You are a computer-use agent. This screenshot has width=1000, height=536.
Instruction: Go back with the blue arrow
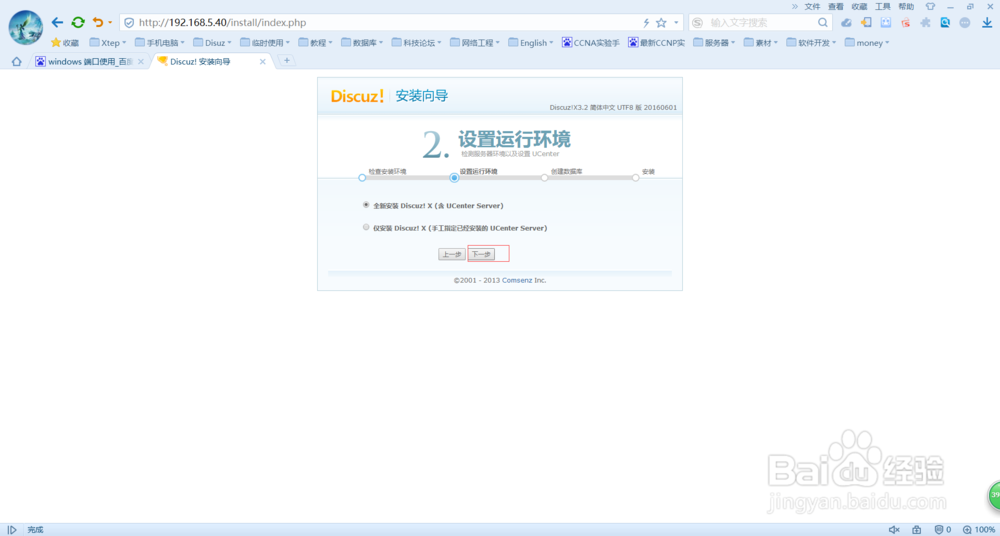click(x=57, y=22)
